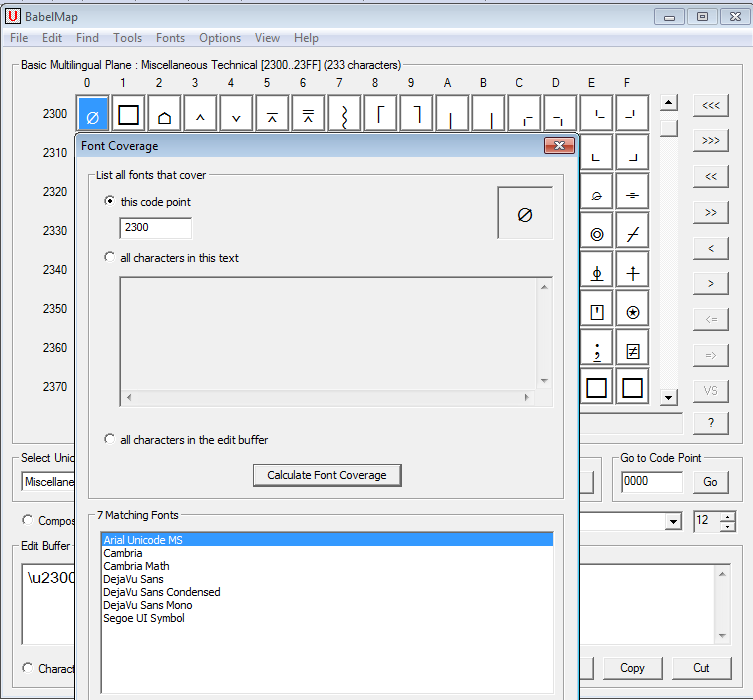Select the left floor character in column A
This screenshot has width=753, height=700.
(452, 114)
